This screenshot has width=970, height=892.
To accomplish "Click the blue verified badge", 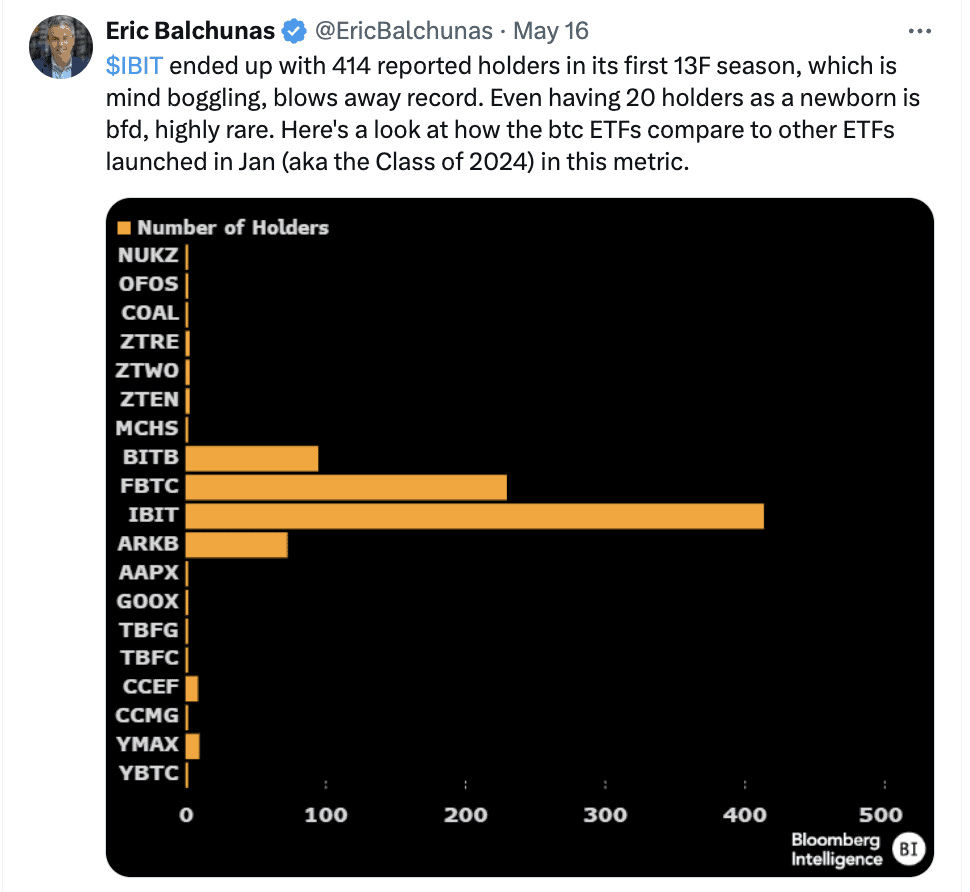I will tap(294, 31).
